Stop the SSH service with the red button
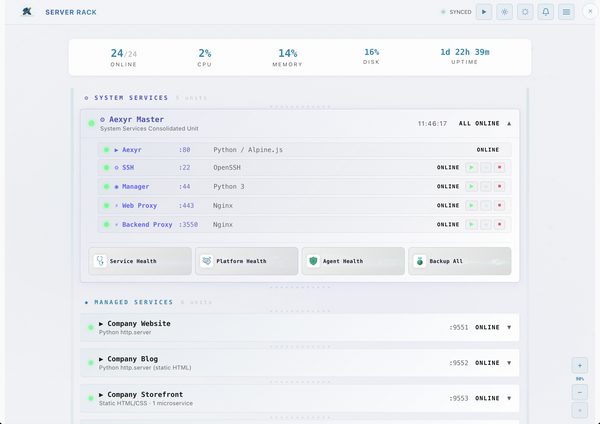This screenshot has height=424, width=600. coord(499,167)
